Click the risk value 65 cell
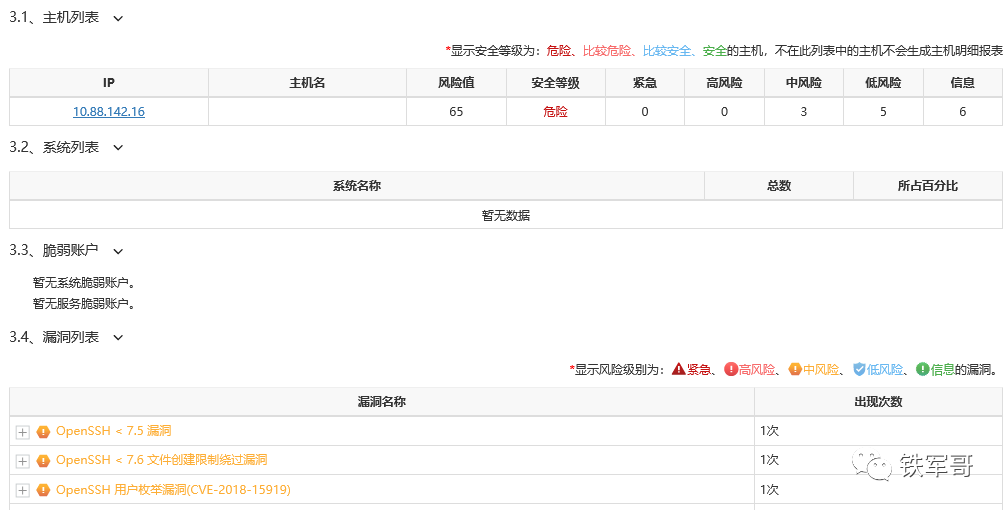Screen dimensions: 1006x510 tap(456, 112)
